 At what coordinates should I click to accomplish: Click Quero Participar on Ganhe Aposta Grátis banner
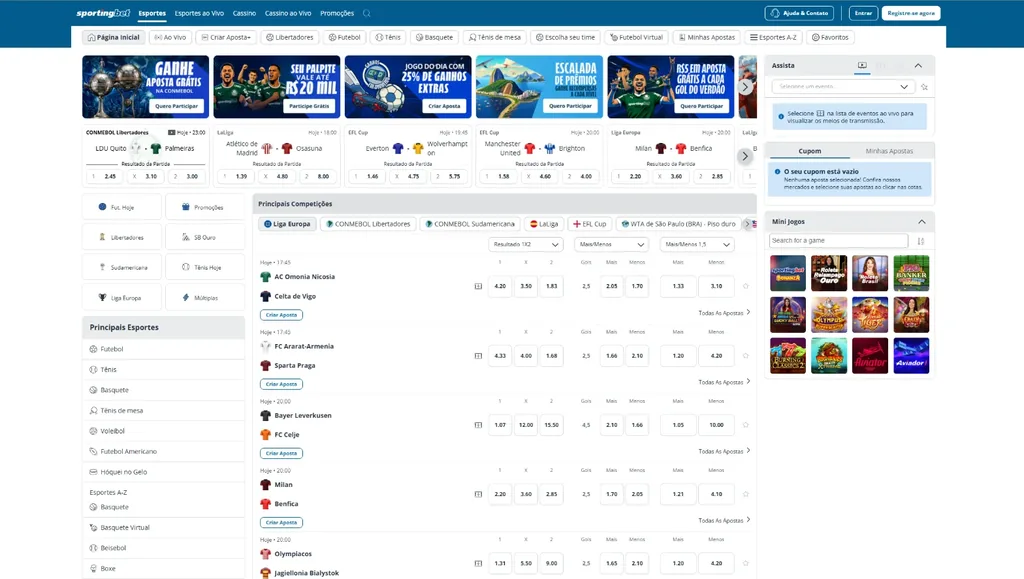pyautogui.click(x=176, y=106)
